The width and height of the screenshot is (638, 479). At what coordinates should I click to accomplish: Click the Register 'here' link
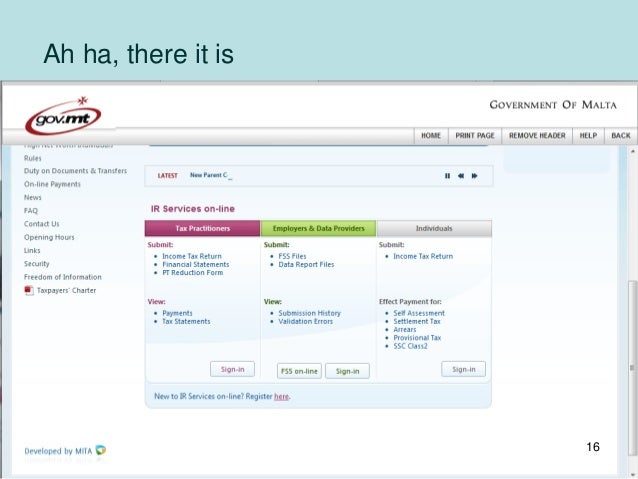click(281, 396)
